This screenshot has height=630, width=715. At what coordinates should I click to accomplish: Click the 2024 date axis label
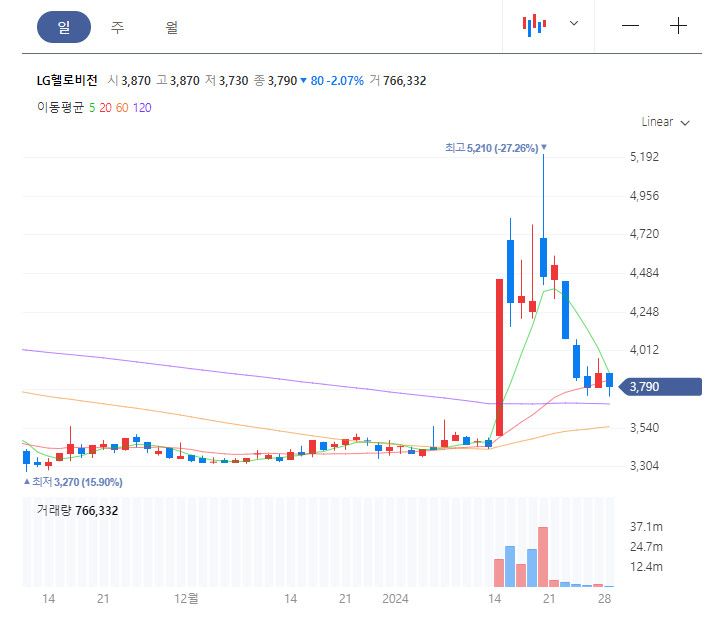click(x=395, y=599)
